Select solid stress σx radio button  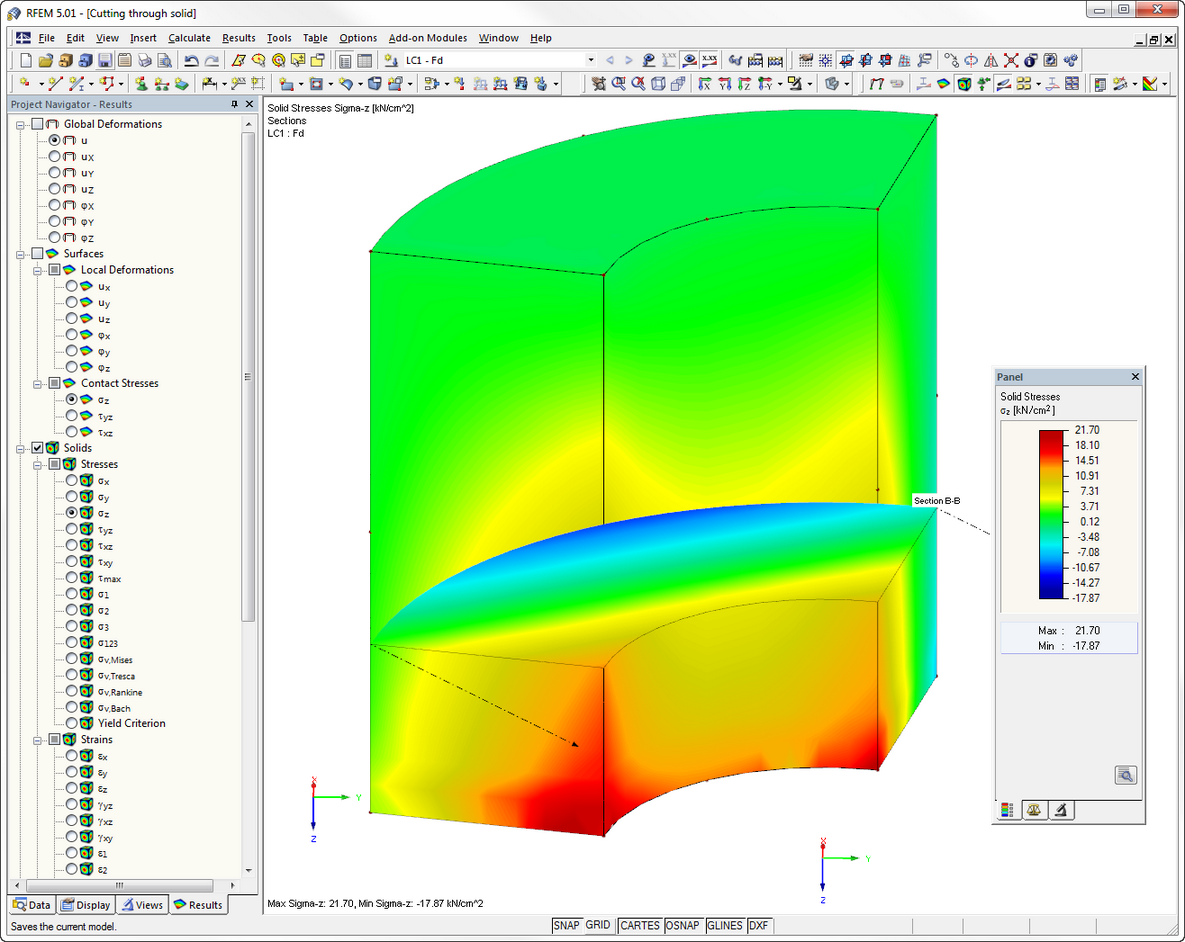[71, 480]
